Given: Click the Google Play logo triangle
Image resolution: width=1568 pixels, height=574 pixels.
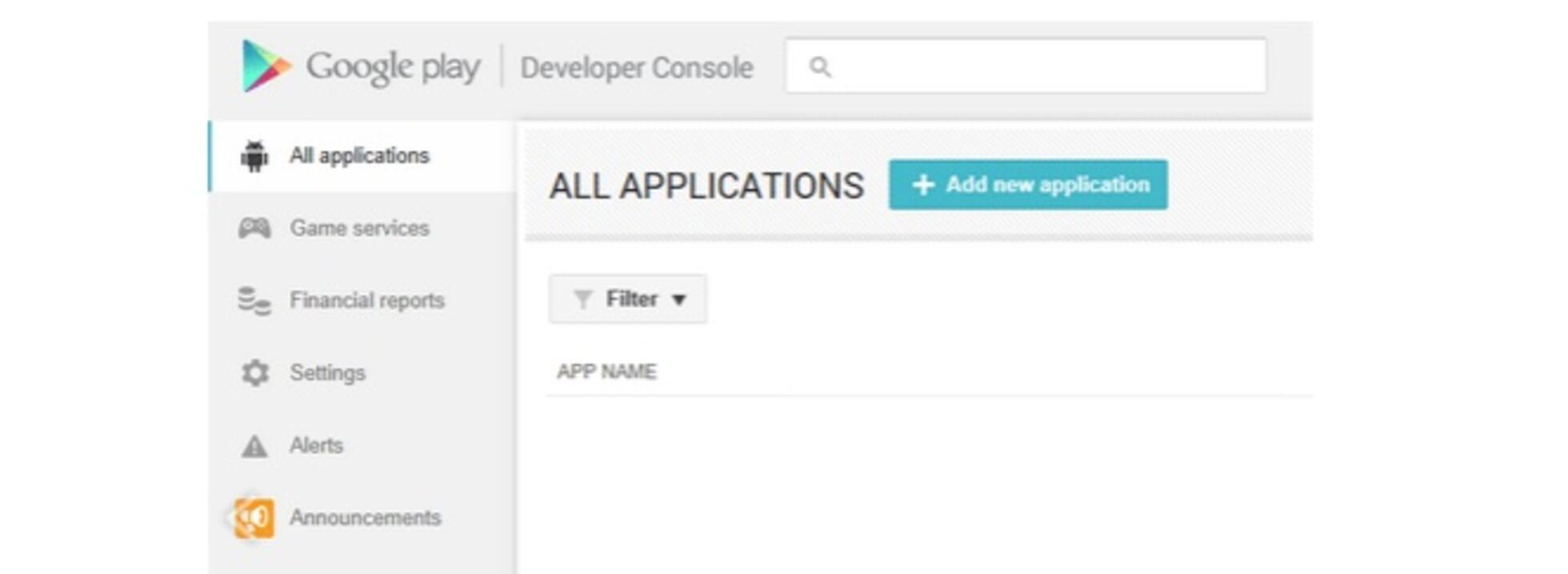Looking at the screenshot, I should 266,66.
